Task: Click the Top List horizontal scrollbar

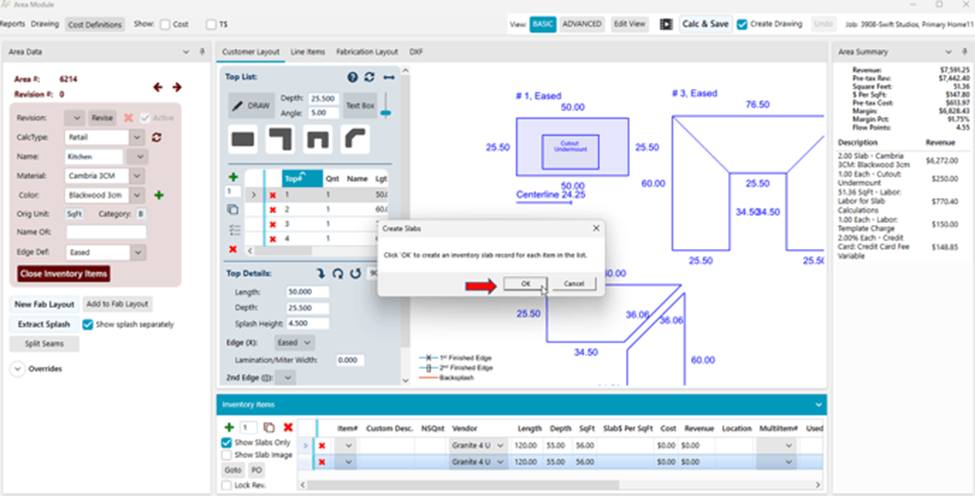Action: 284,251
